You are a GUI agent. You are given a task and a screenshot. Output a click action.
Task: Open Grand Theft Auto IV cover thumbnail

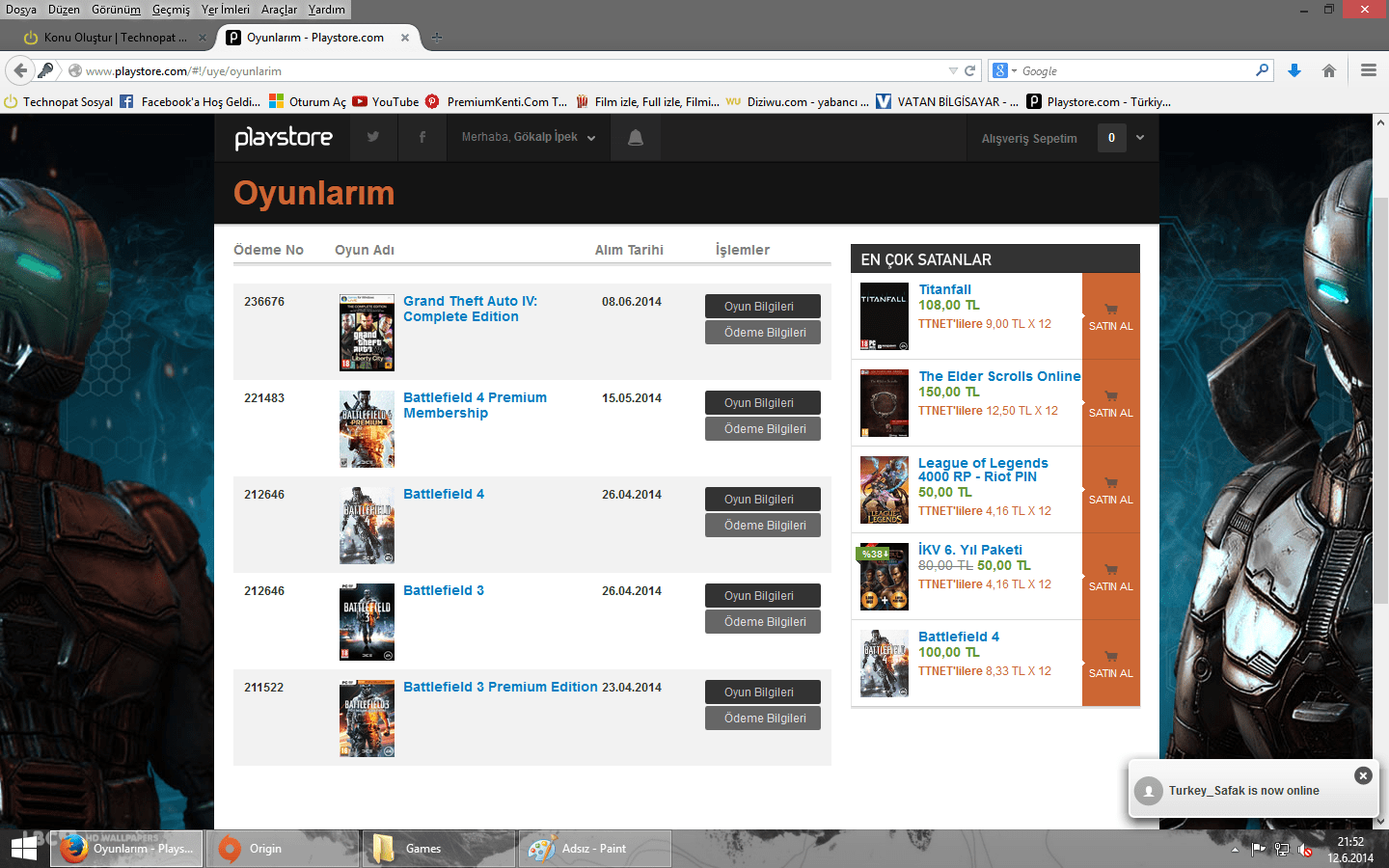367,333
